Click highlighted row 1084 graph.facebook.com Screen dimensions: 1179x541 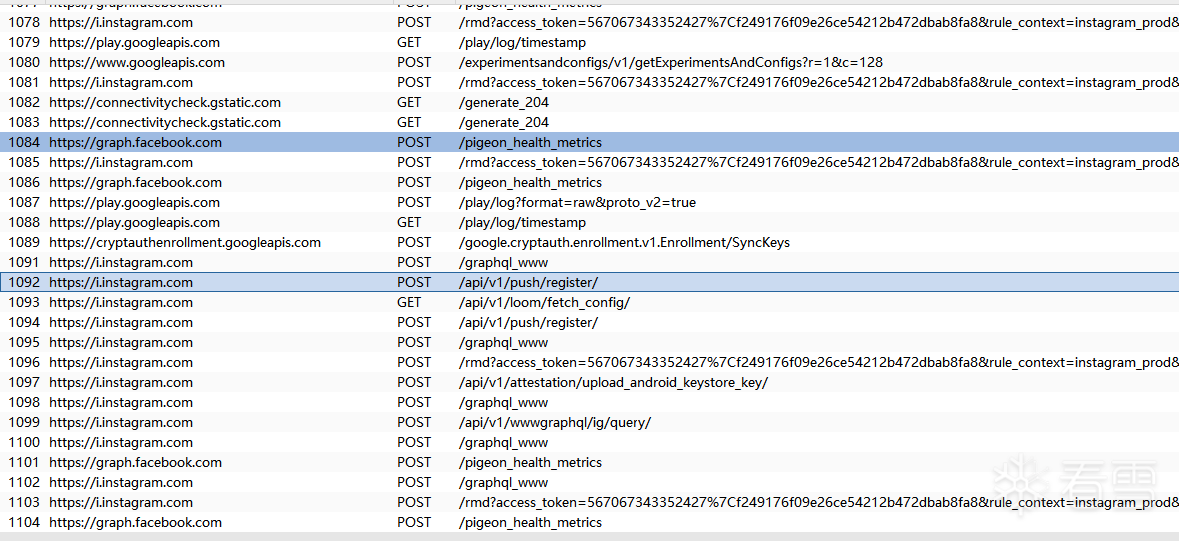tap(590, 142)
